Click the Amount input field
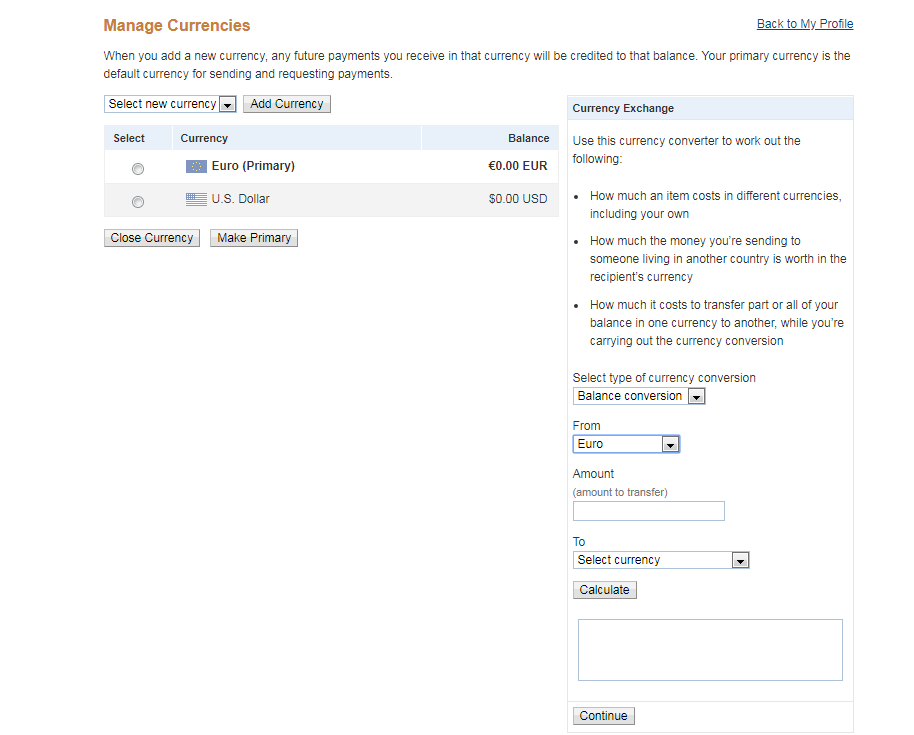The image size is (914, 735). tap(648, 511)
